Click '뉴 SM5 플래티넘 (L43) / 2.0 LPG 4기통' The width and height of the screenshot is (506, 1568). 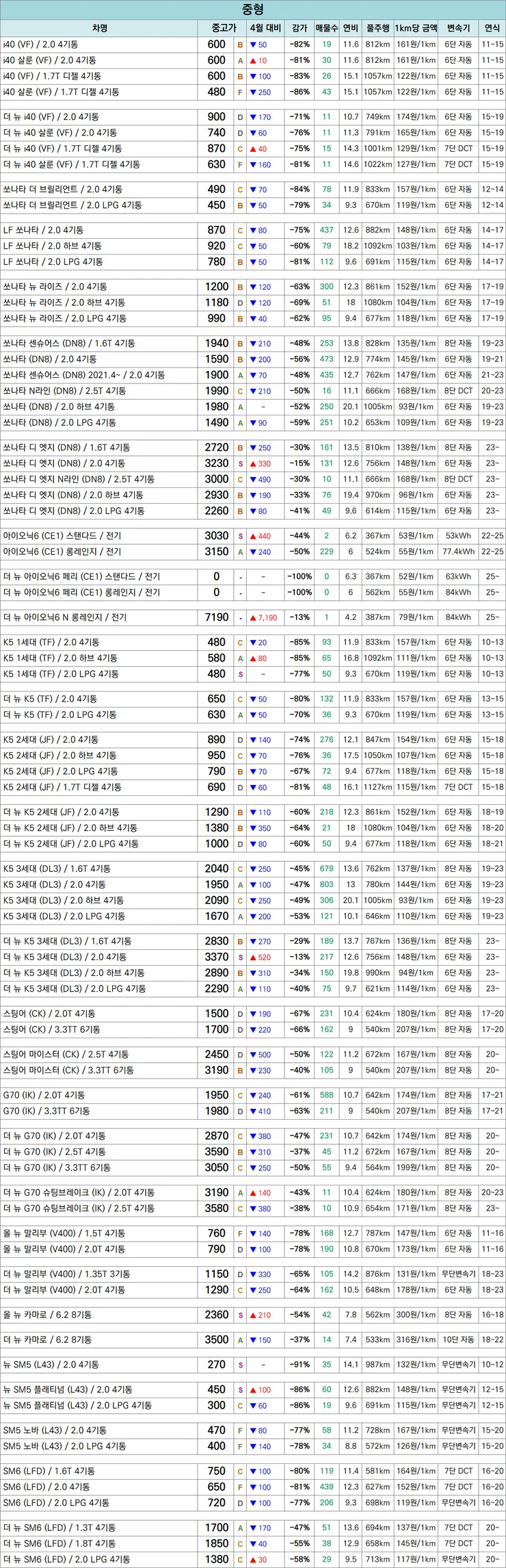(77, 1406)
